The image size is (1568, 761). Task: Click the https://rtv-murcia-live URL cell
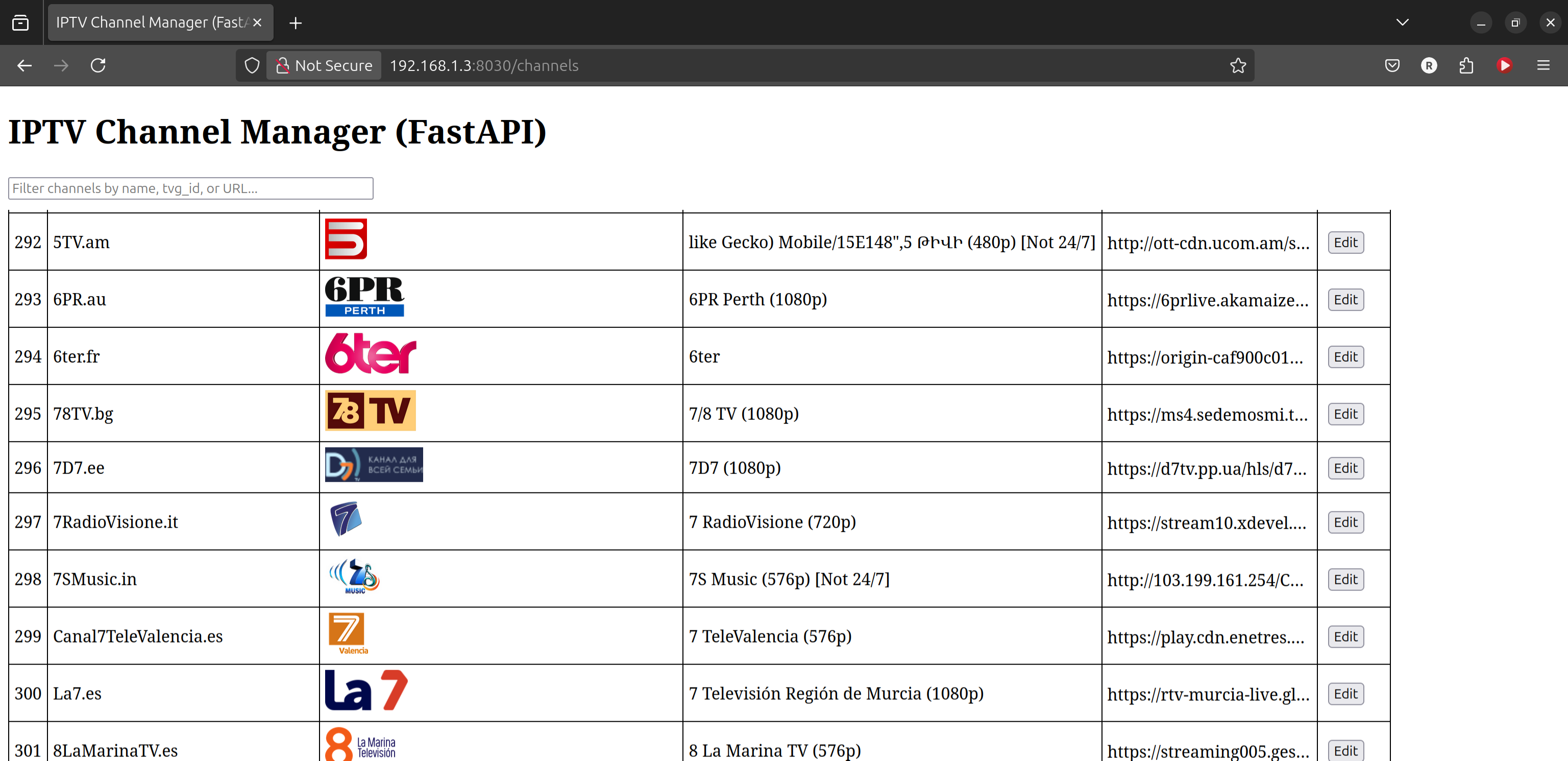pos(1209,695)
